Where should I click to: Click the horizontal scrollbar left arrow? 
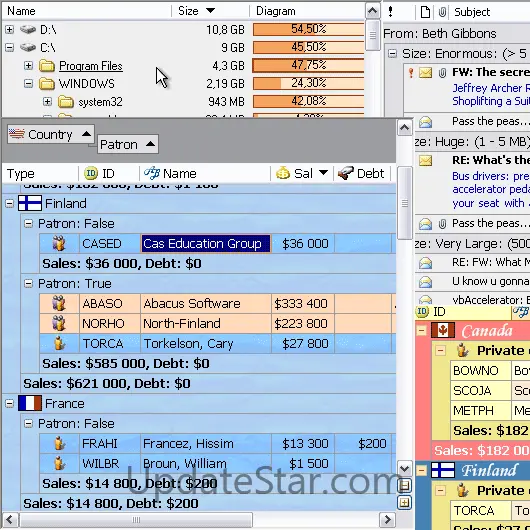pos(9,519)
